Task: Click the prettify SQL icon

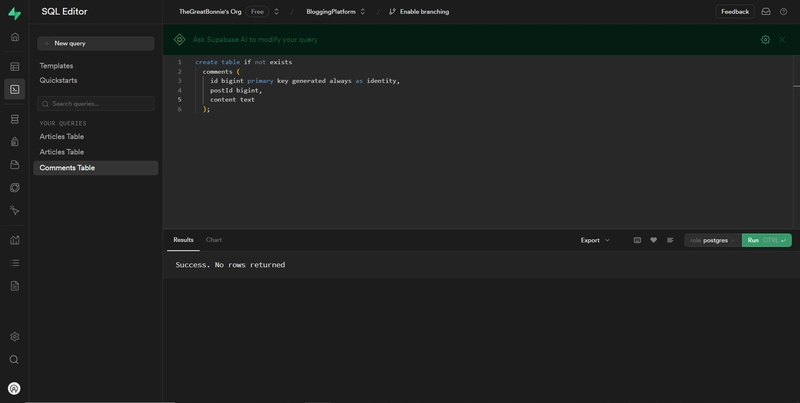Action: (x=670, y=240)
